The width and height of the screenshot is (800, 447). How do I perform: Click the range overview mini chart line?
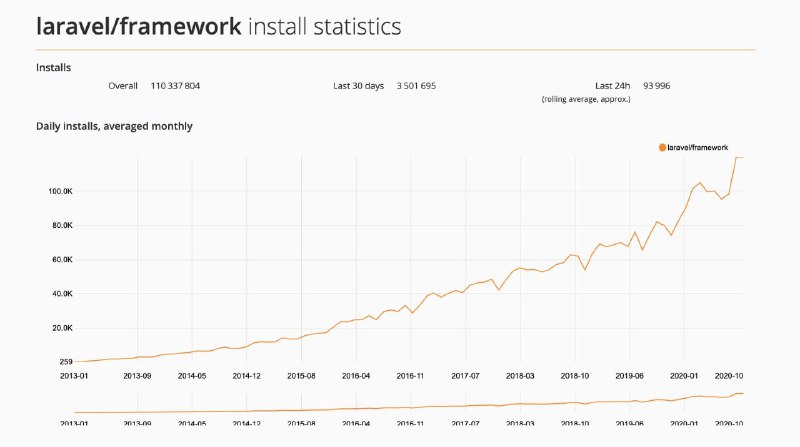pyautogui.click(x=409, y=404)
